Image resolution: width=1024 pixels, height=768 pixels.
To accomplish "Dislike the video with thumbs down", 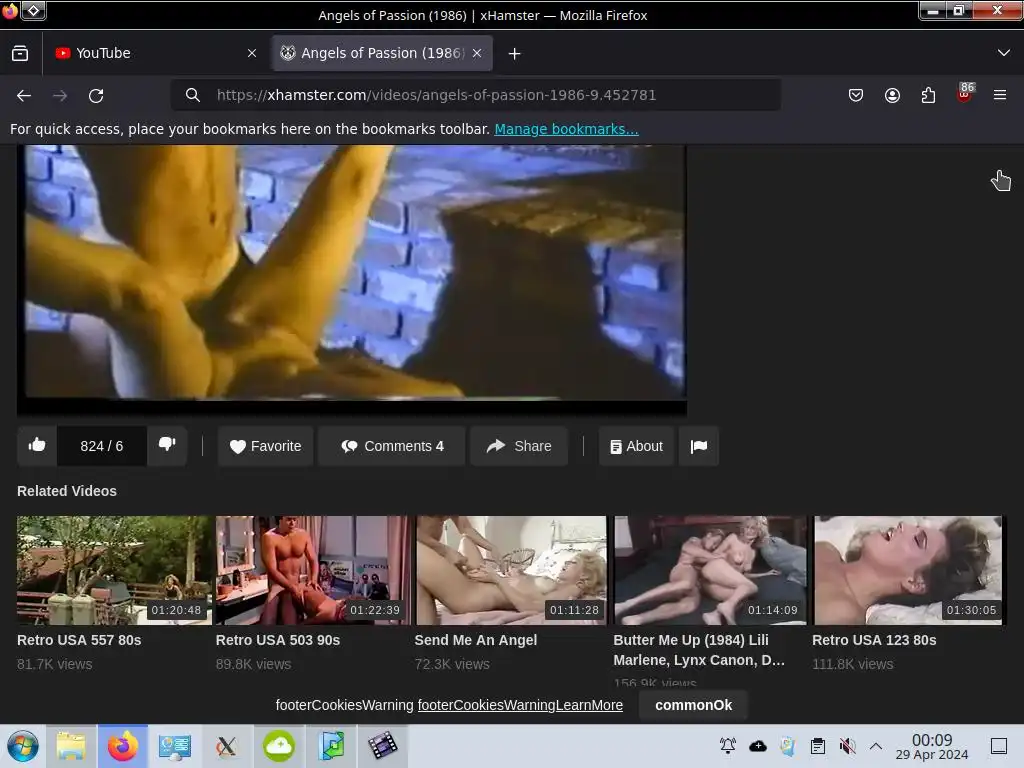I will coord(167,445).
